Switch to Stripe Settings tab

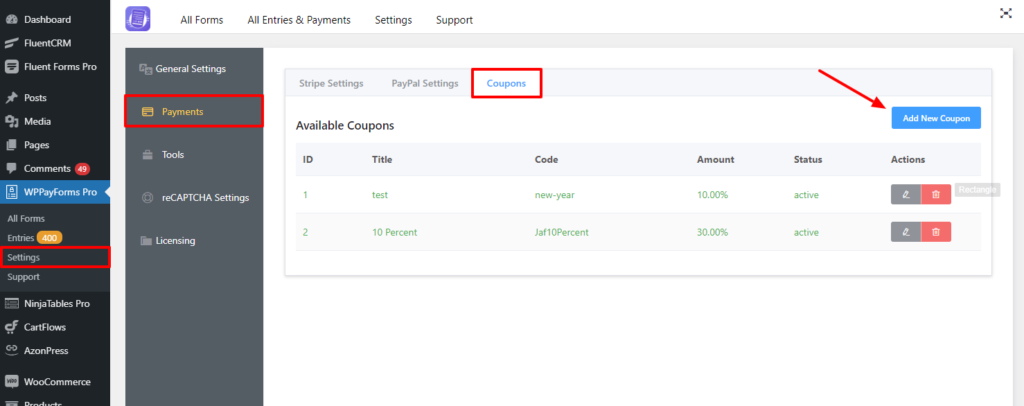pyautogui.click(x=331, y=83)
